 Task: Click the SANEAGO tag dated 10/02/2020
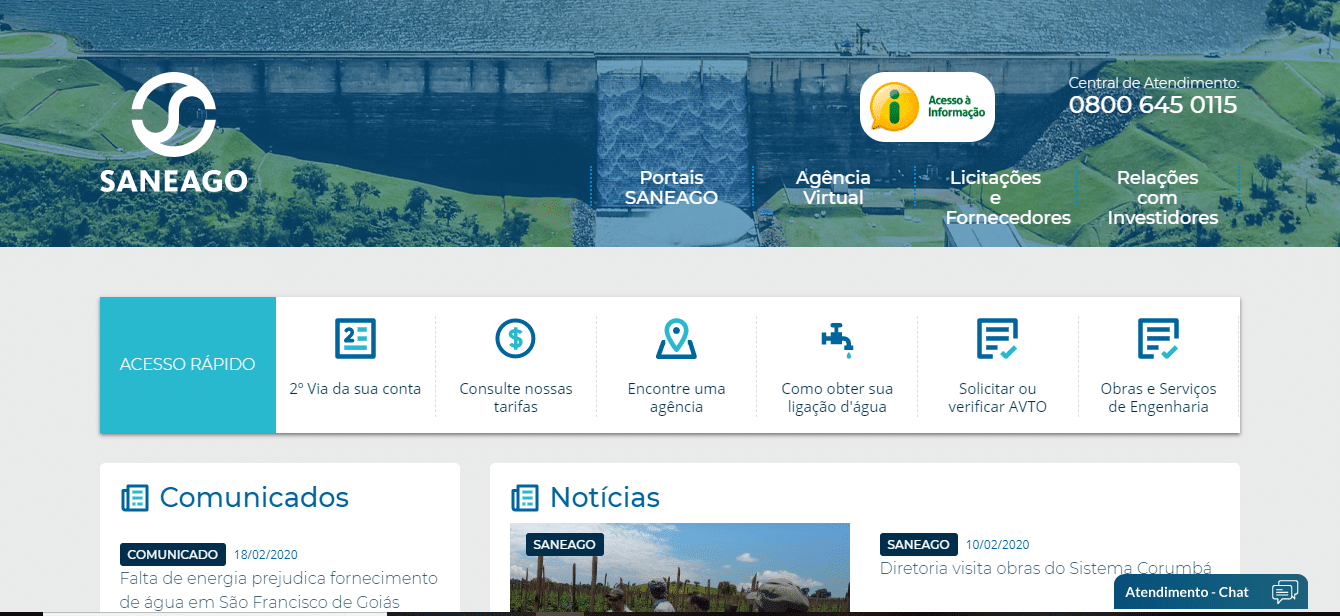(x=919, y=544)
